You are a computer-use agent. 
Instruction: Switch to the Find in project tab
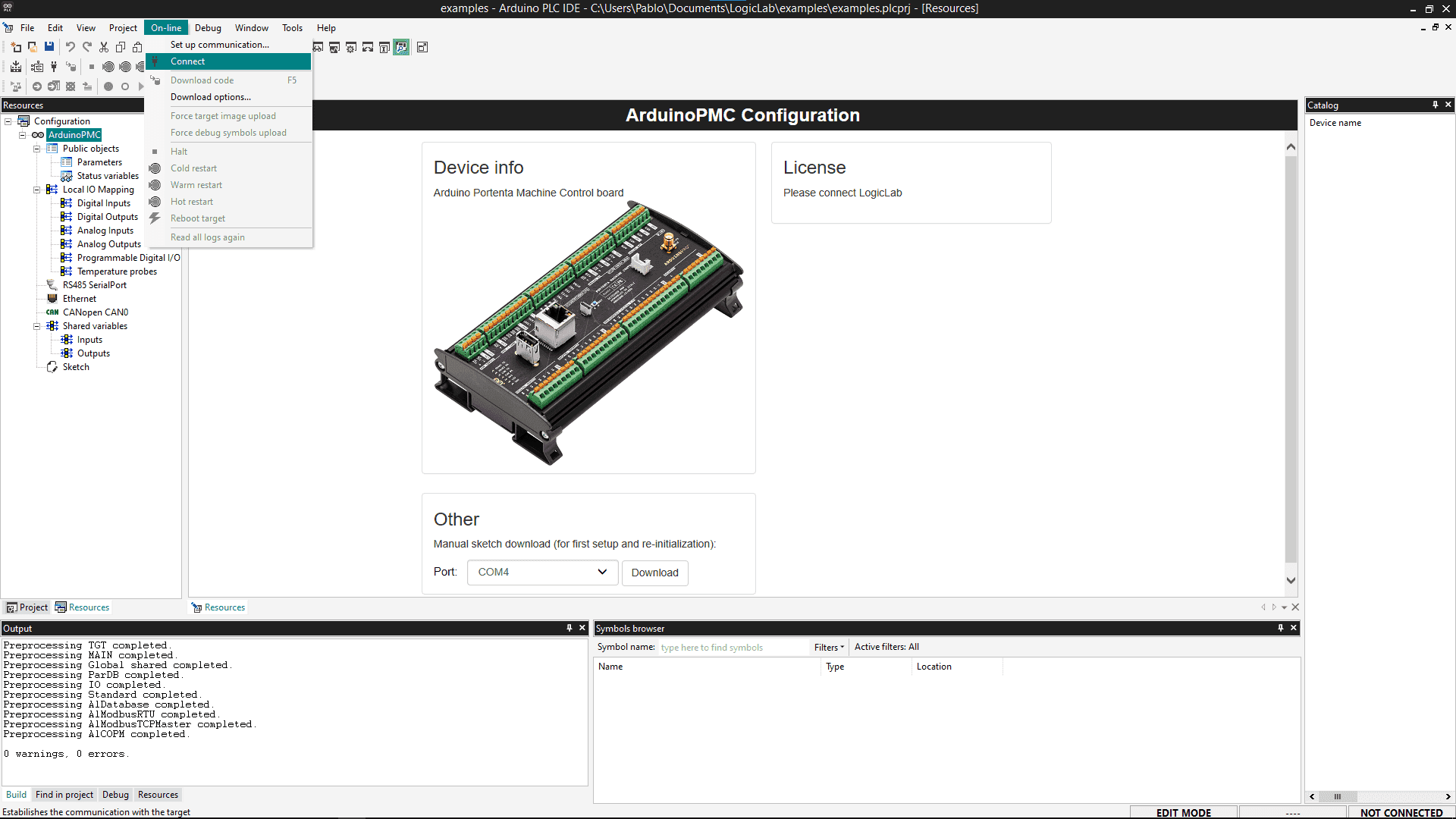pyautogui.click(x=64, y=795)
